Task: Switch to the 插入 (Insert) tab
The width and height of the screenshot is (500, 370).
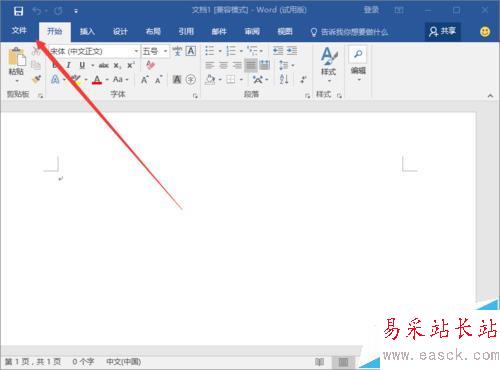Action: pyautogui.click(x=87, y=32)
